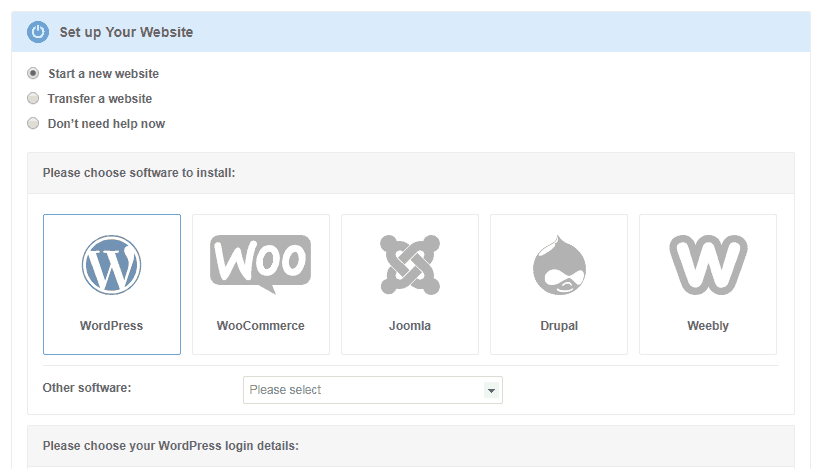
Task: Click the Set up Your Website heading
Action: coord(126,32)
